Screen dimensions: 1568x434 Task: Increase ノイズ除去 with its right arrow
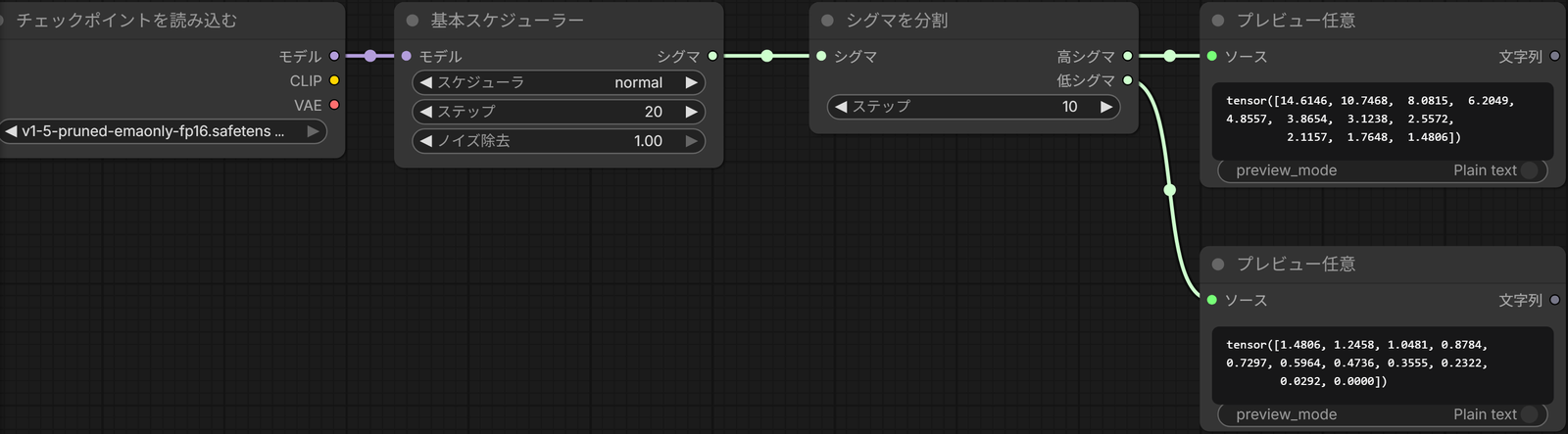692,141
